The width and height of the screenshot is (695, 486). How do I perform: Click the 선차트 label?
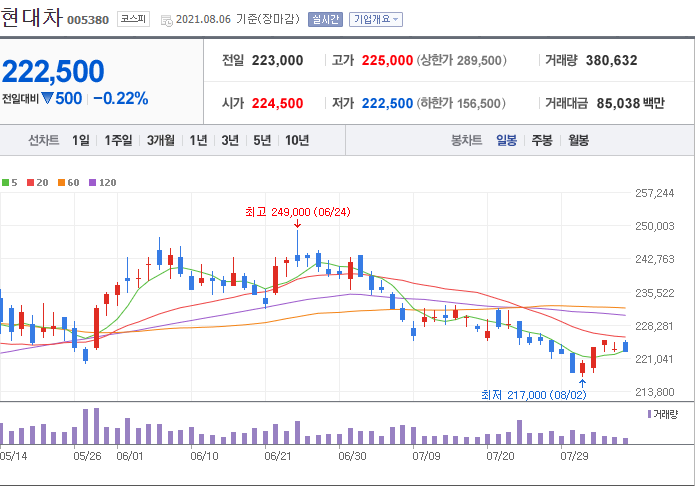pos(43,141)
